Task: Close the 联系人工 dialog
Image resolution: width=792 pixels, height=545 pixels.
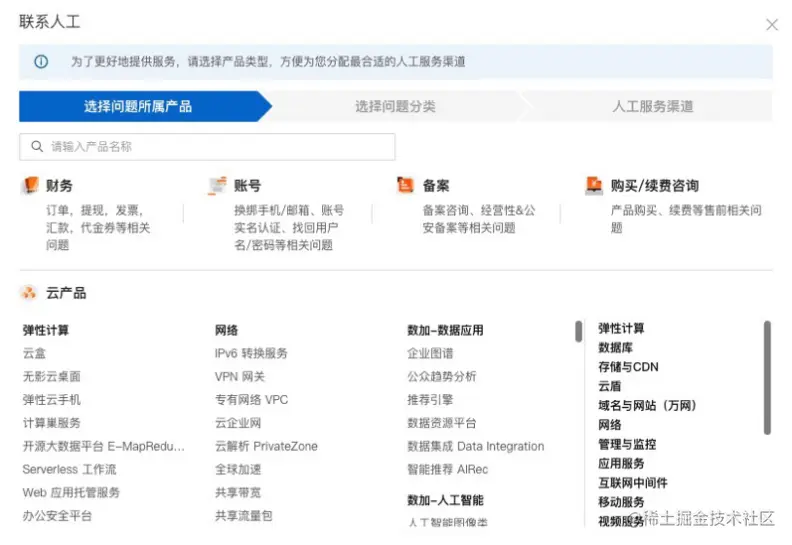Action: [x=771, y=24]
